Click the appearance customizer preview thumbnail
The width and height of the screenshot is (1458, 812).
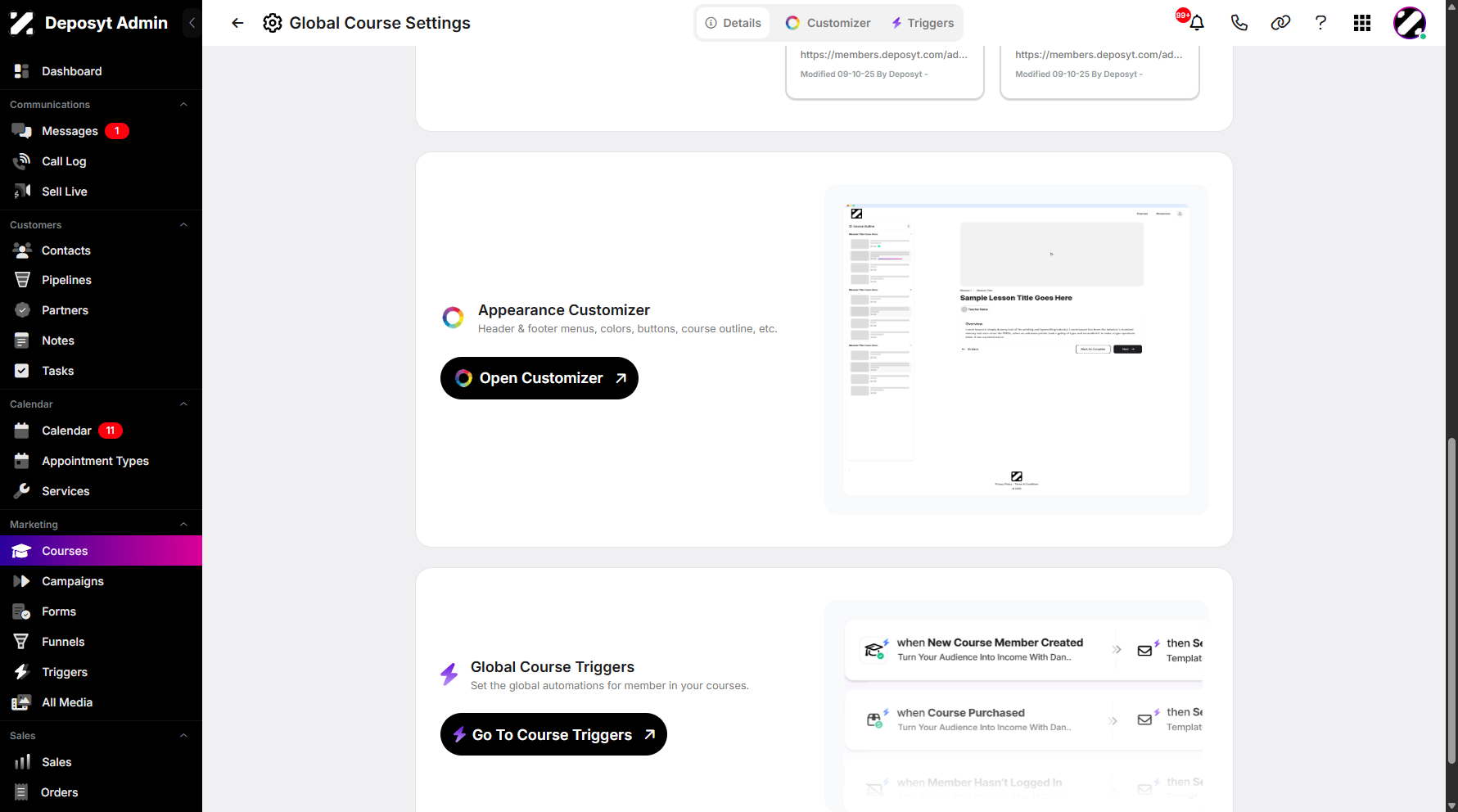(1017, 350)
